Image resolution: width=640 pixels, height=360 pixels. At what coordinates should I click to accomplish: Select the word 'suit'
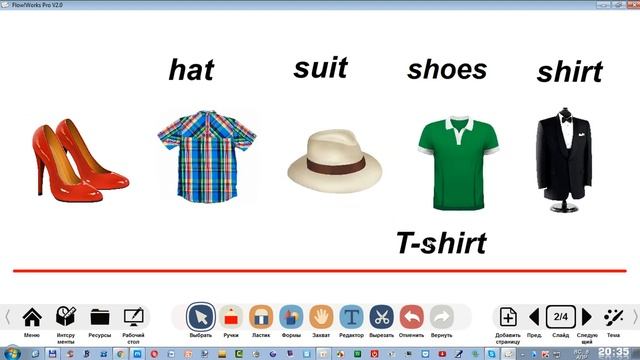(x=321, y=68)
